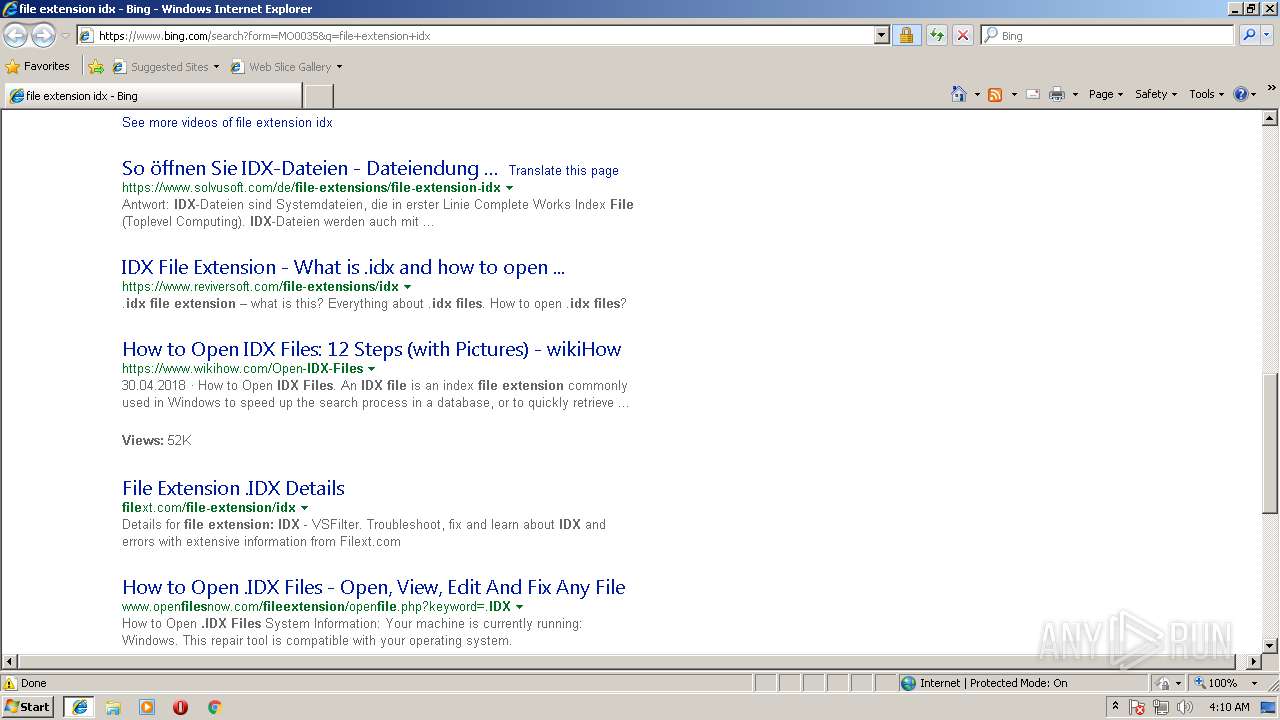Click the address bar page favicon

pos(86,36)
